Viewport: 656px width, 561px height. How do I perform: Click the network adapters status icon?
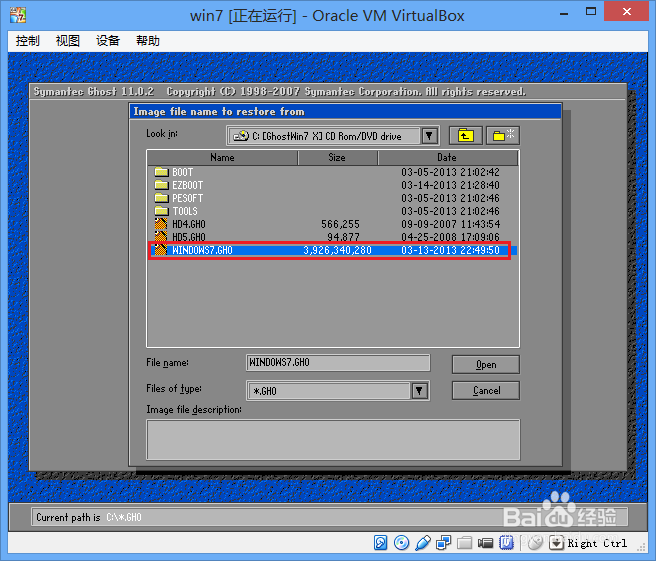coord(443,543)
